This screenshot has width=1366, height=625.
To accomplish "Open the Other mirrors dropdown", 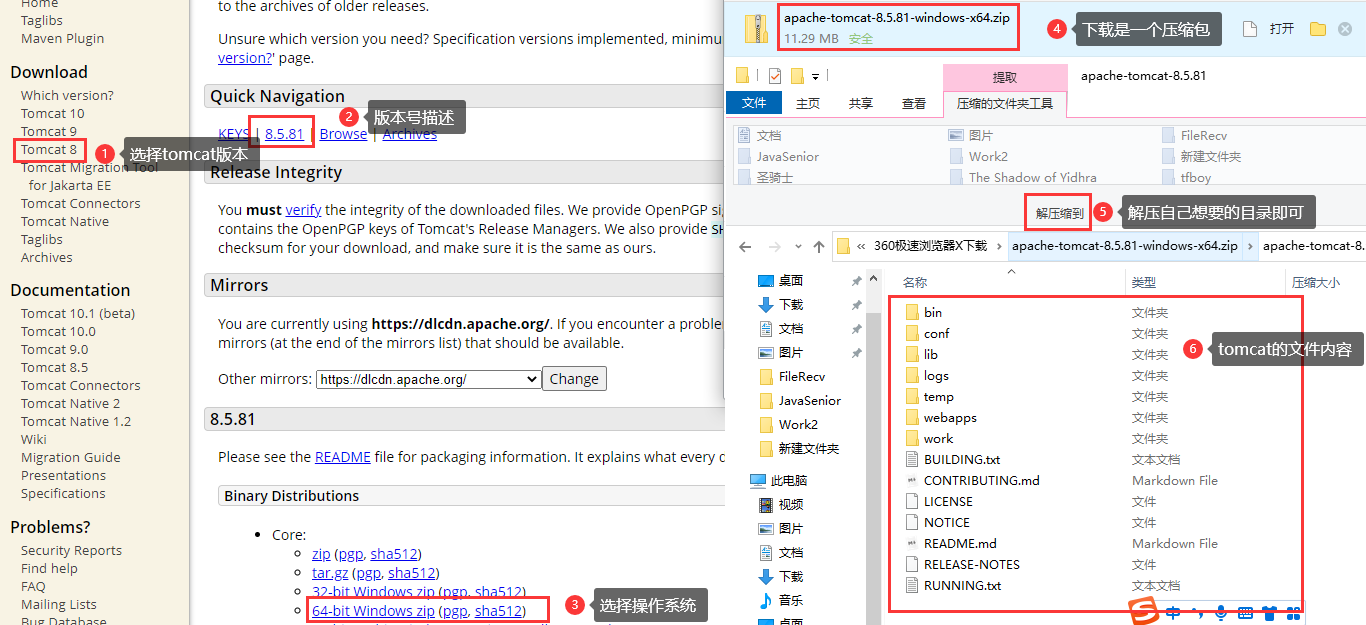I will pyautogui.click(x=428, y=379).
